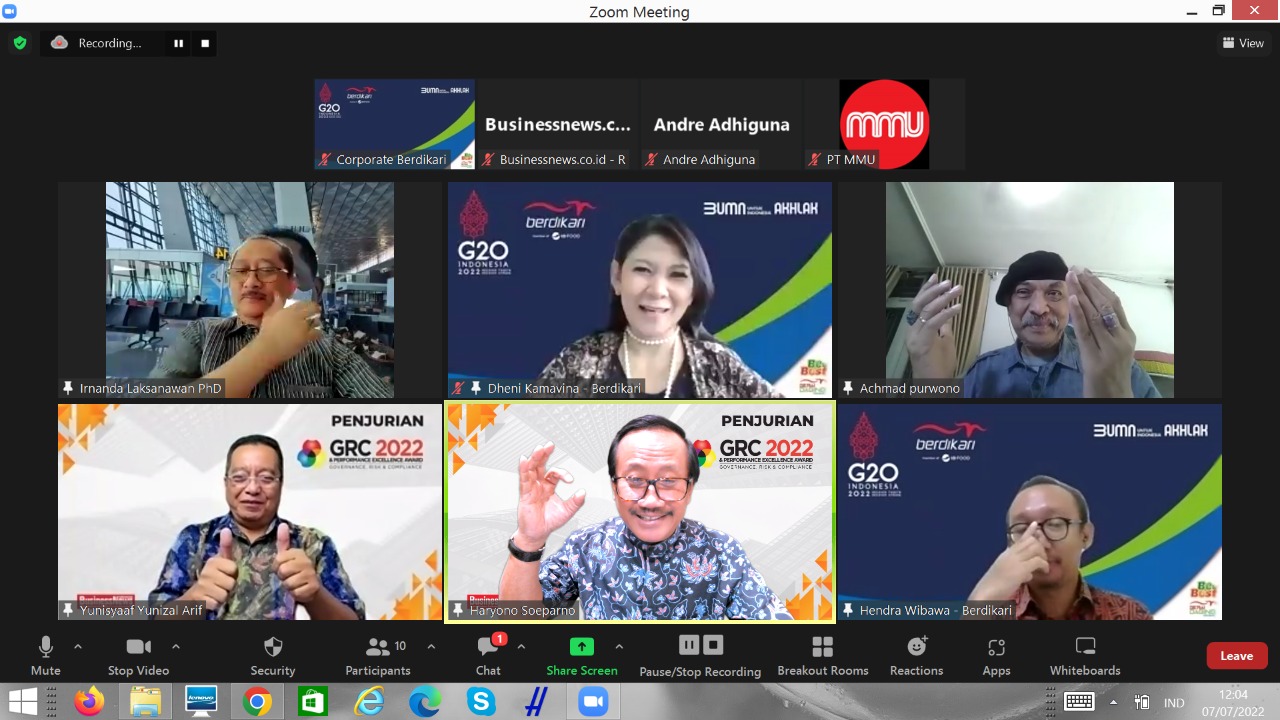Open the Reactions menu
The image size is (1280, 720).
[x=916, y=656]
